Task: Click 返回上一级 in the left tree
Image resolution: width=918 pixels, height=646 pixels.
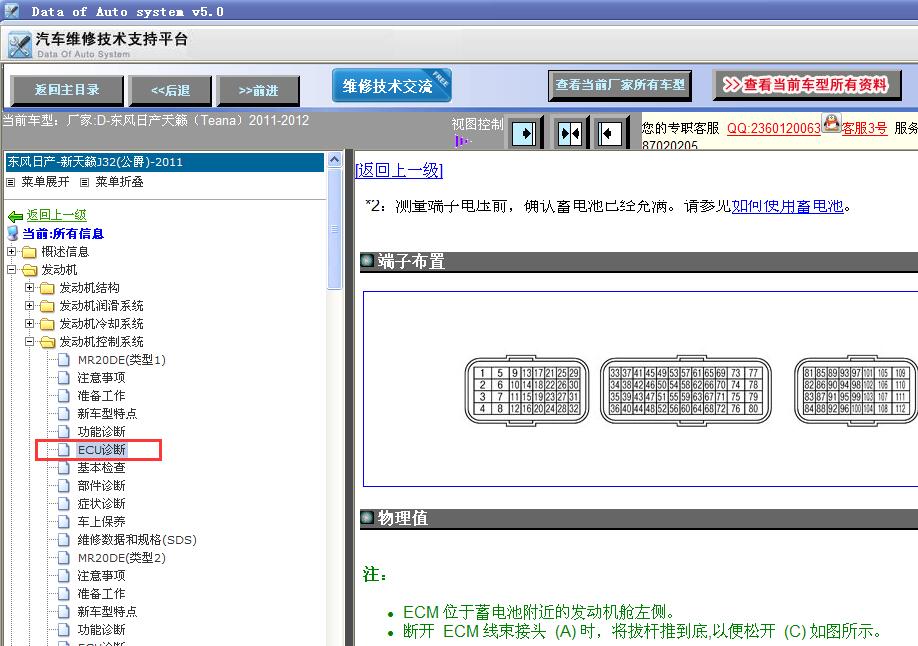Action: point(56,216)
